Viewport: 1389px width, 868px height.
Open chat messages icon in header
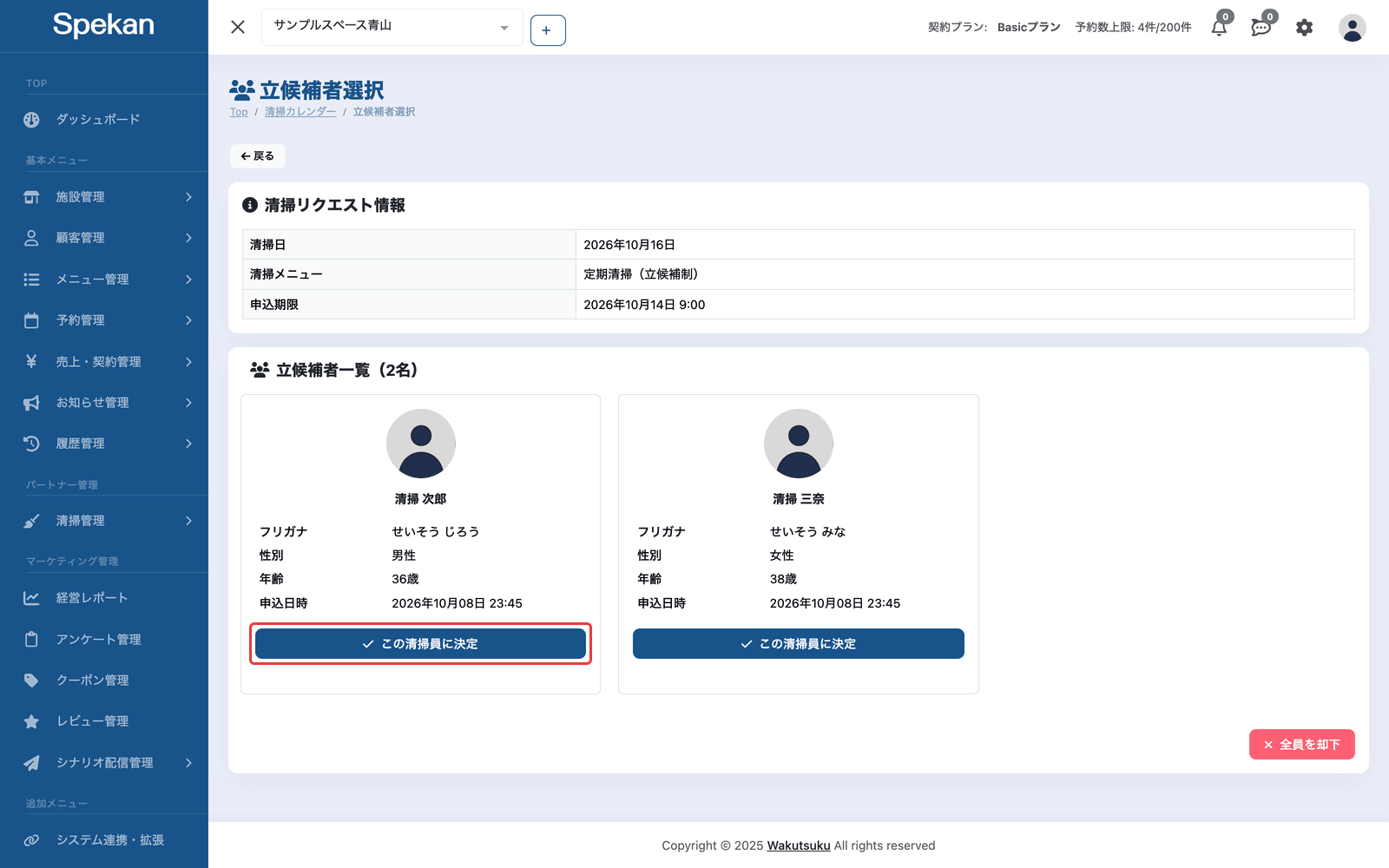(x=1261, y=27)
